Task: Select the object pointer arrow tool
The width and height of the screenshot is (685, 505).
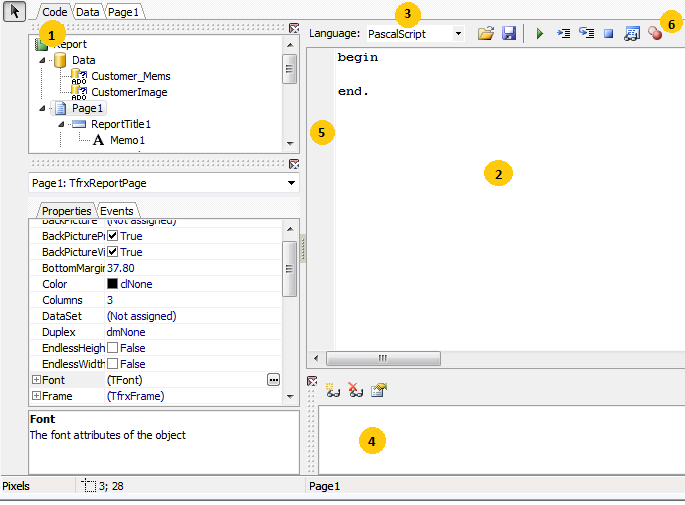Action: (14, 11)
